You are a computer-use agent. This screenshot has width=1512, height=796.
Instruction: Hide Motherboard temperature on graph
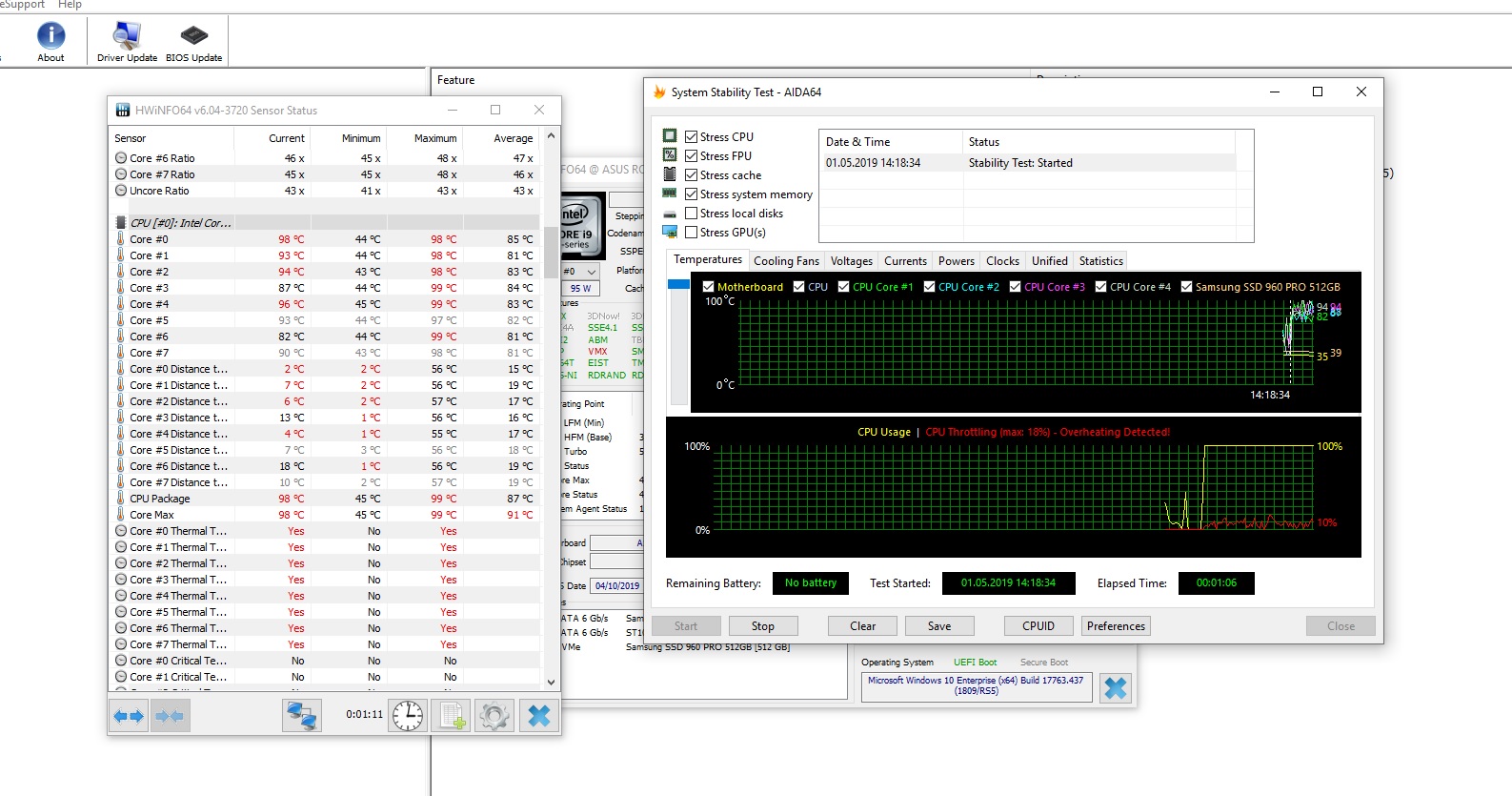(x=708, y=286)
